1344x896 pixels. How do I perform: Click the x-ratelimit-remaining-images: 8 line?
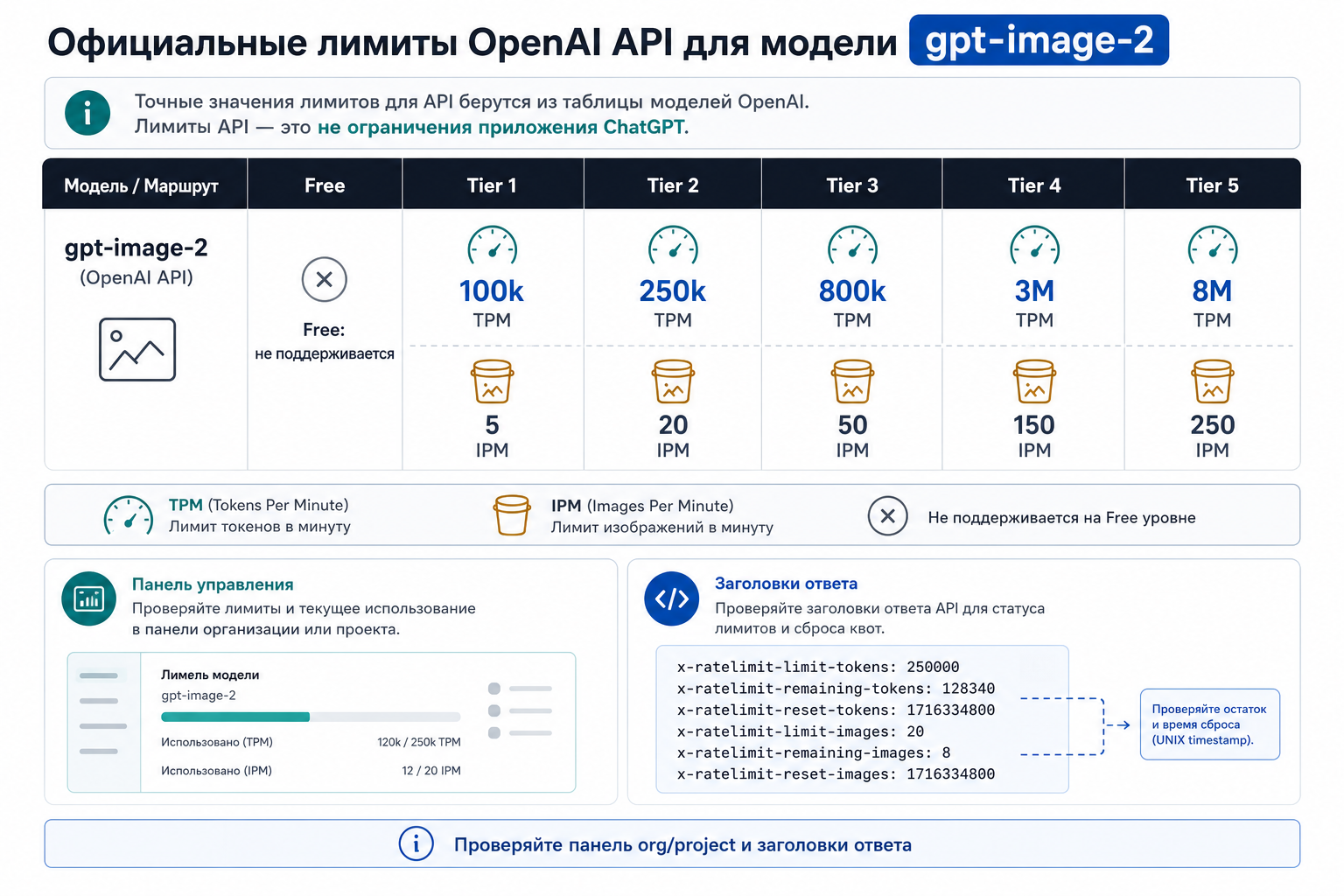click(814, 752)
